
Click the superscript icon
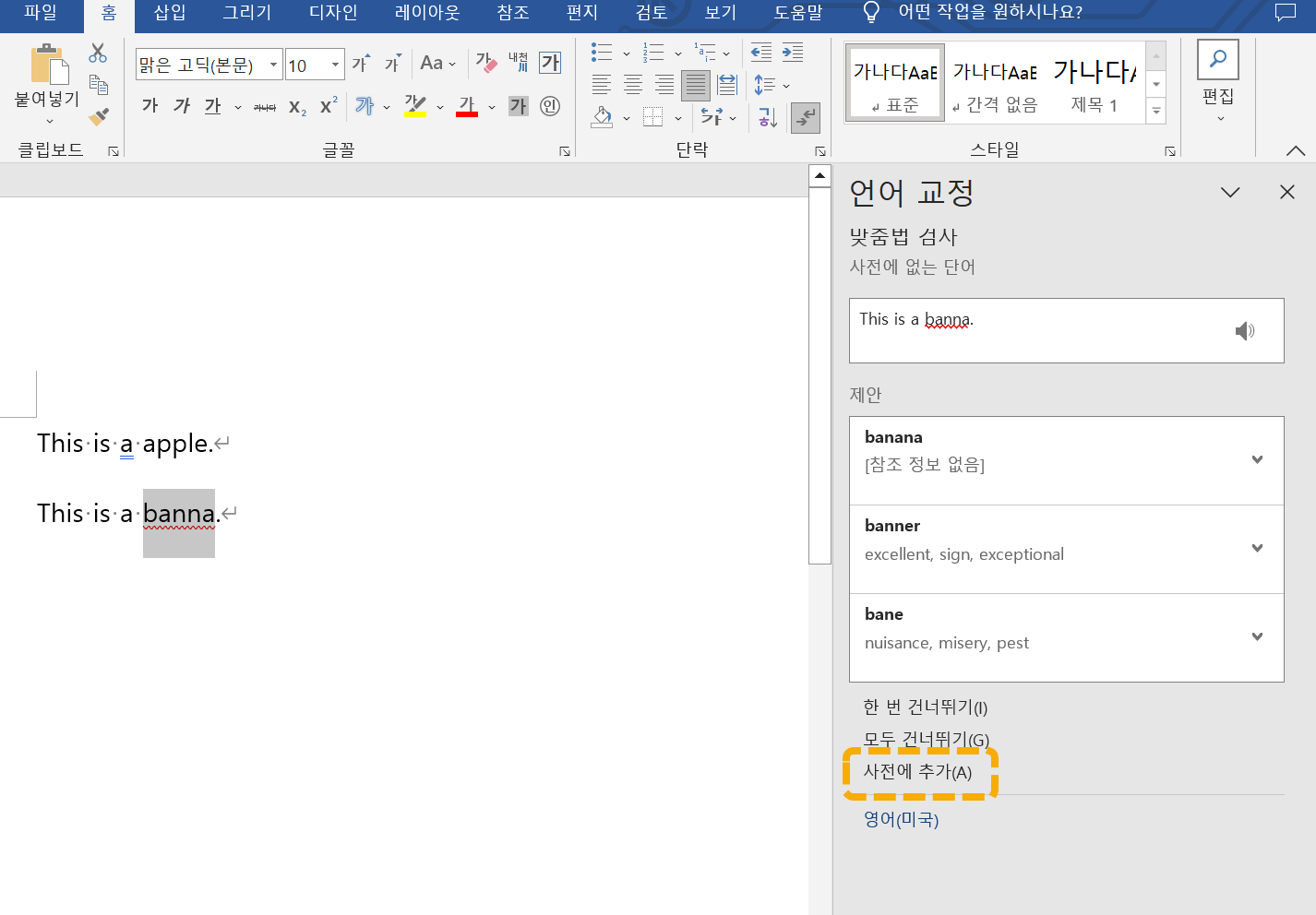[x=327, y=105]
